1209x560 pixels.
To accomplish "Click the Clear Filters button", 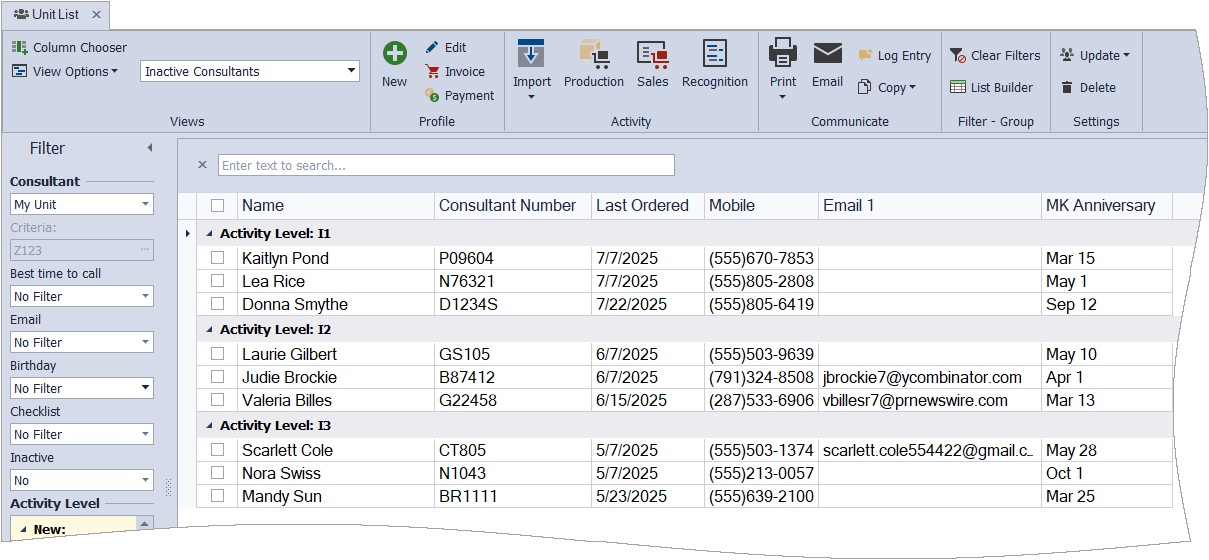I will [x=995, y=56].
